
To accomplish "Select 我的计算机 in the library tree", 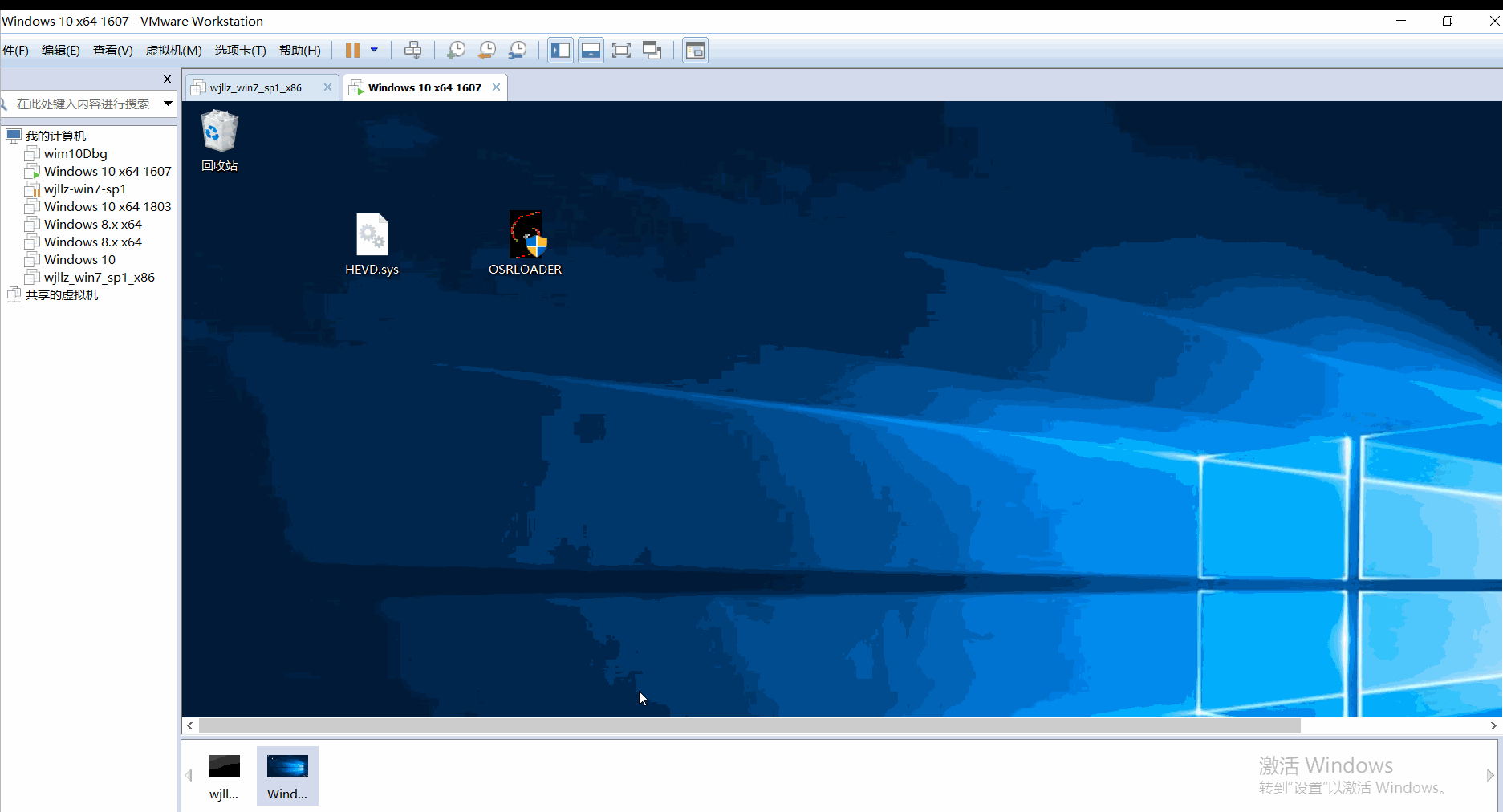I will 55,136.
